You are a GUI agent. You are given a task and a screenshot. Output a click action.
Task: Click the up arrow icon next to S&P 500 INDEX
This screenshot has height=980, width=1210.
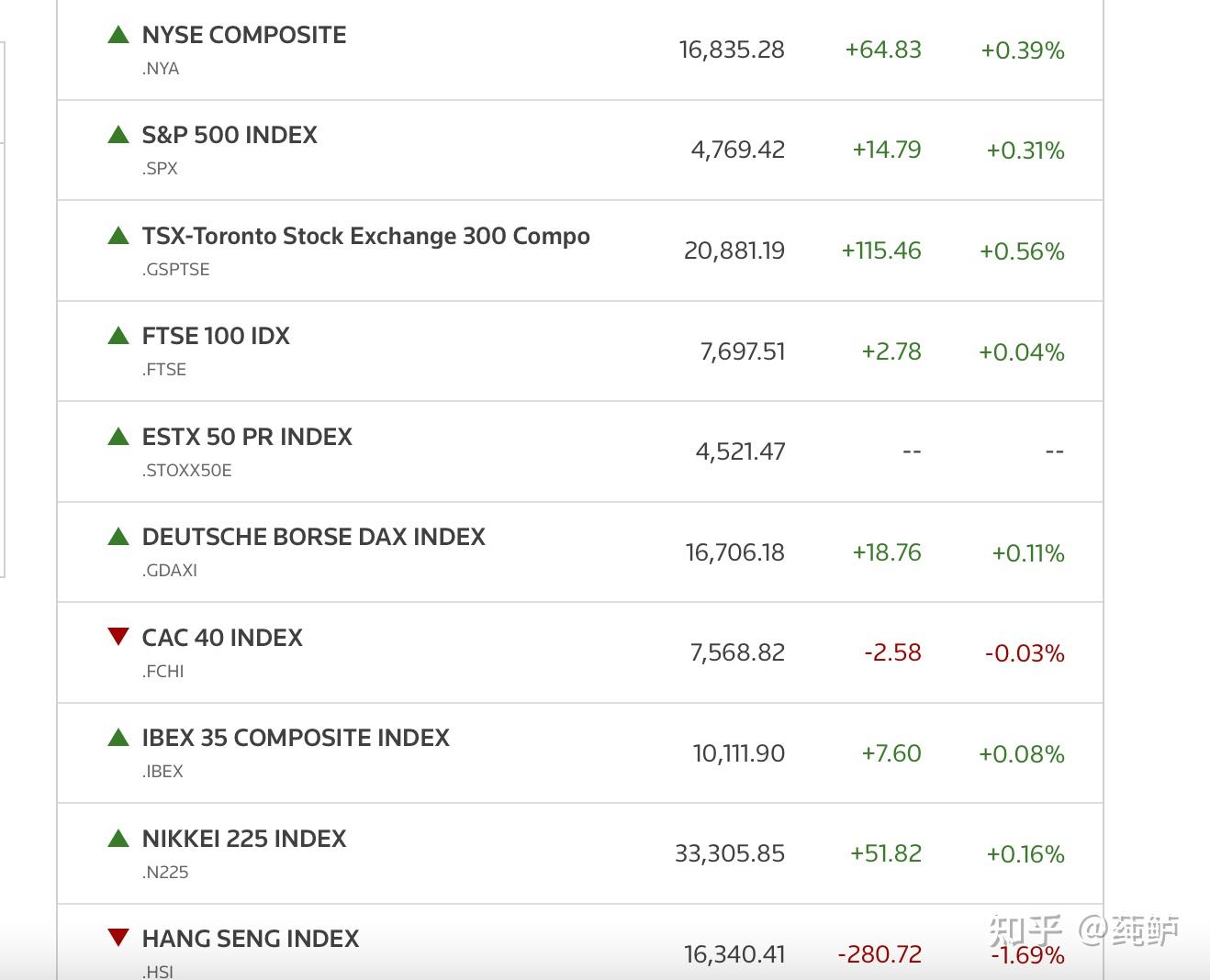pos(118,135)
